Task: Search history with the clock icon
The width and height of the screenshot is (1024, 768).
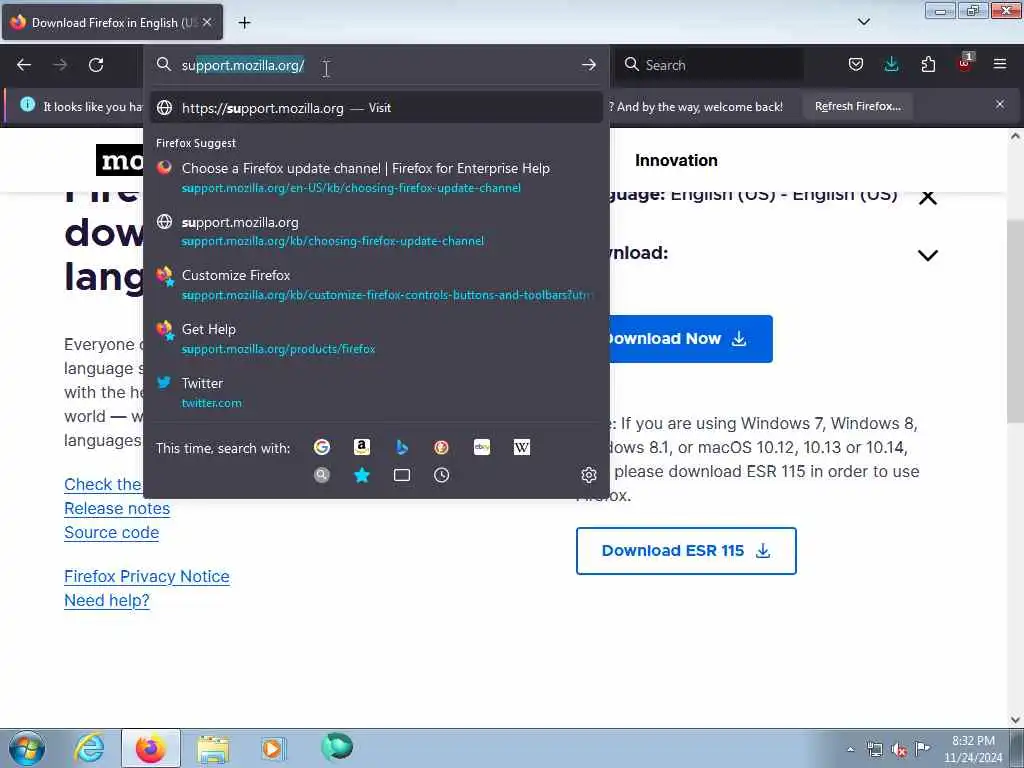Action: point(441,475)
